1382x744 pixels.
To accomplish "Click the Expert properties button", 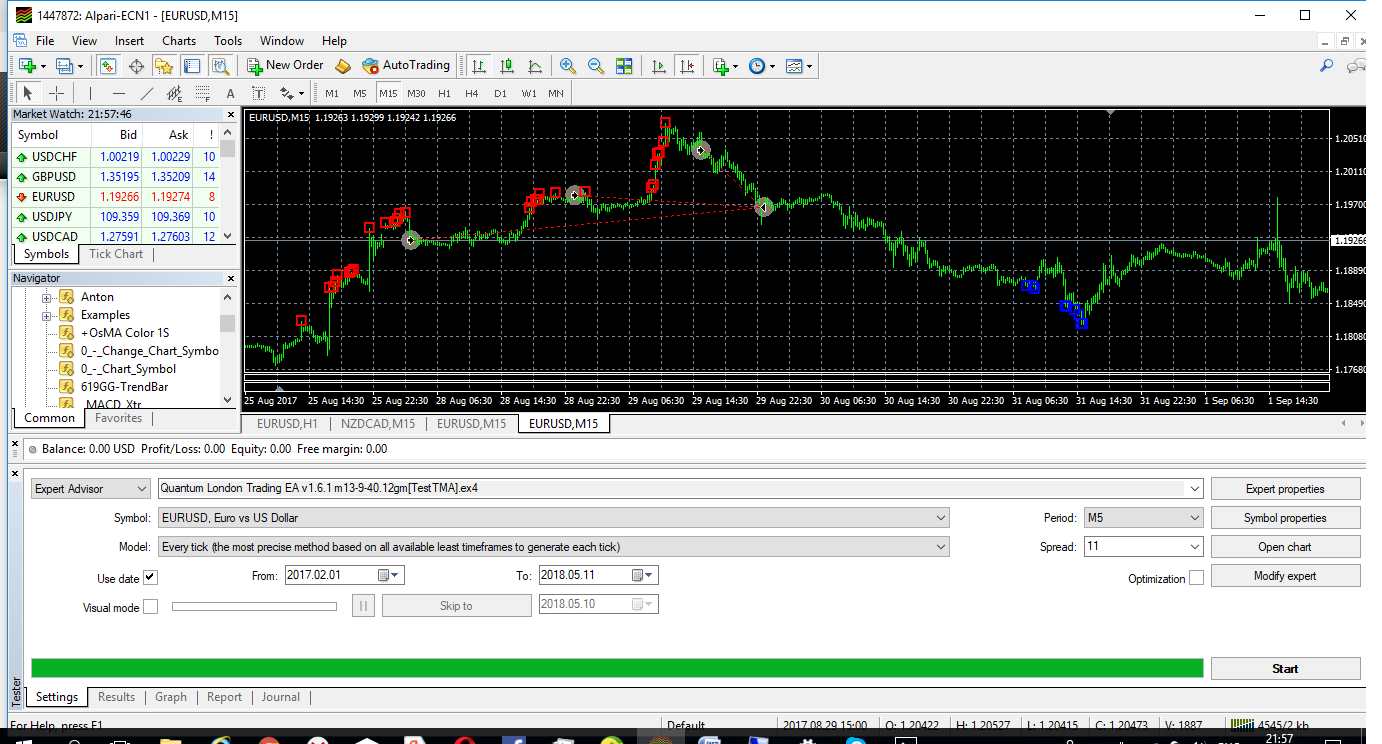I will (x=1285, y=489).
